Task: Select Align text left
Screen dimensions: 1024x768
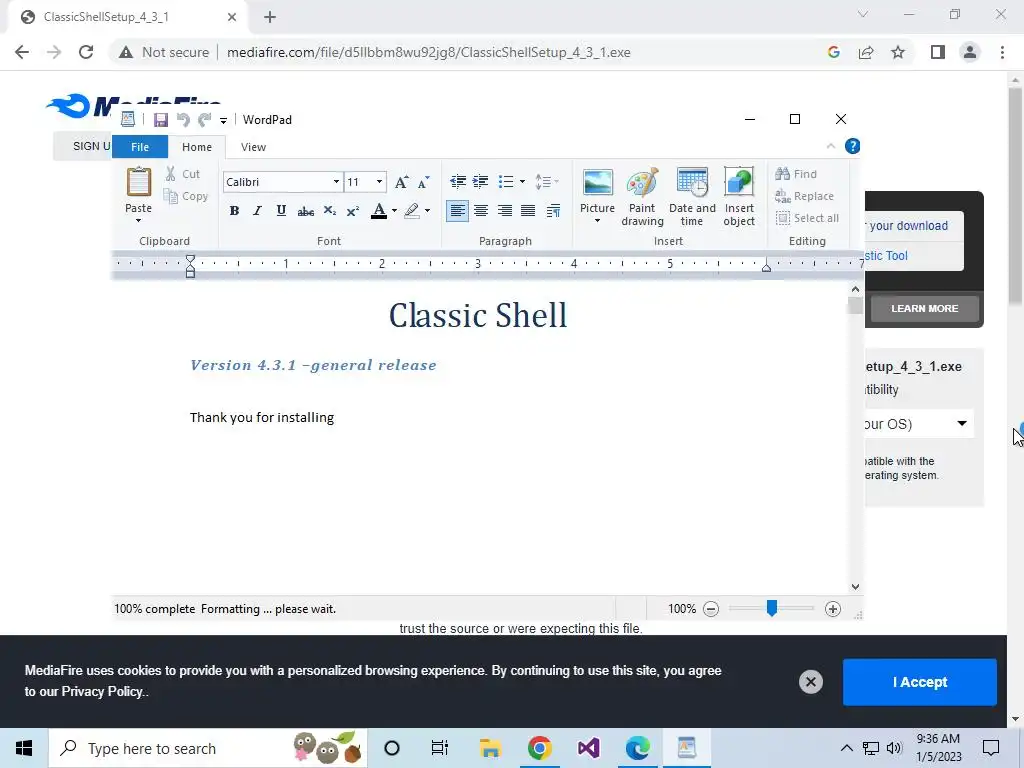Action: (457, 210)
